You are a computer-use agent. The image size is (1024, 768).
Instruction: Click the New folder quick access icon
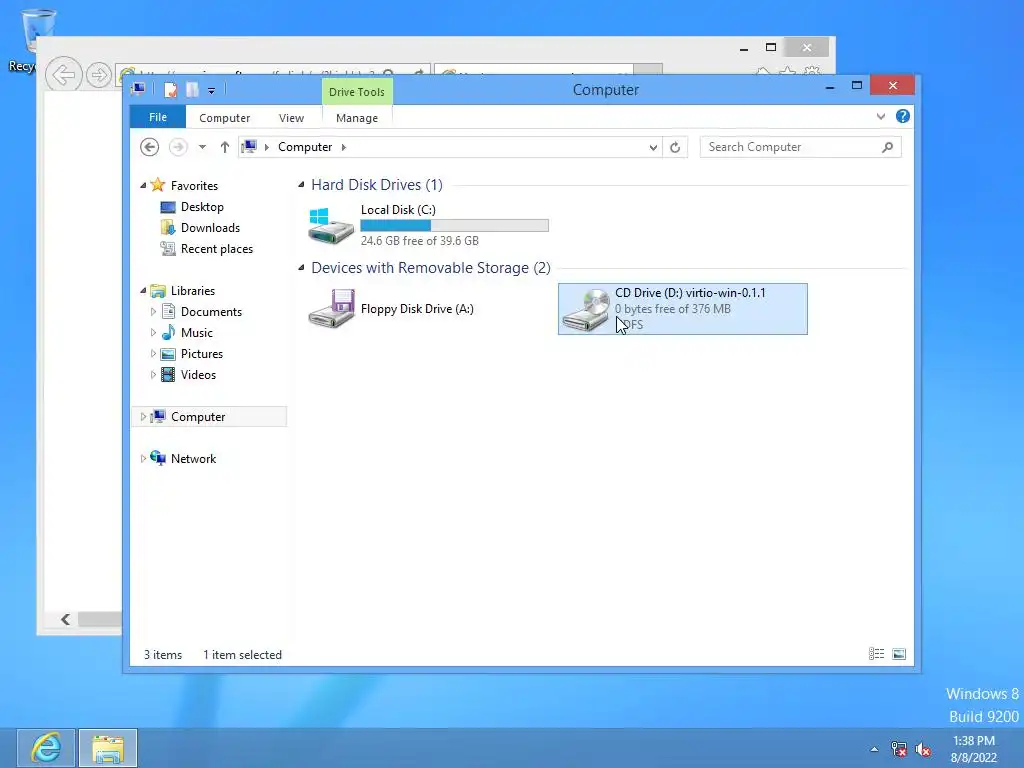[192, 90]
